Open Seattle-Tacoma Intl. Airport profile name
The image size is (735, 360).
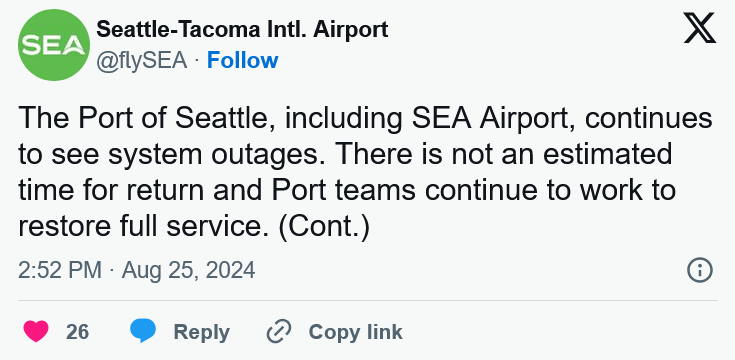[x=242, y=30]
